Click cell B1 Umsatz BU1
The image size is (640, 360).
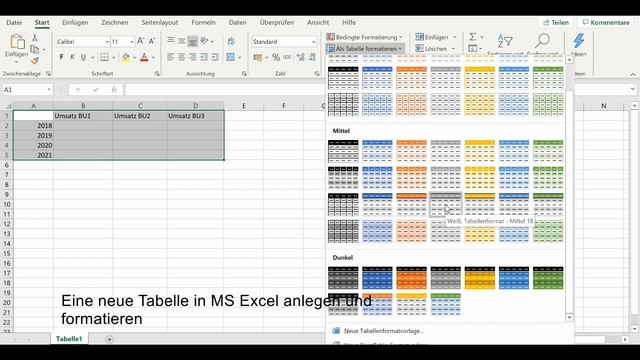tap(83, 116)
